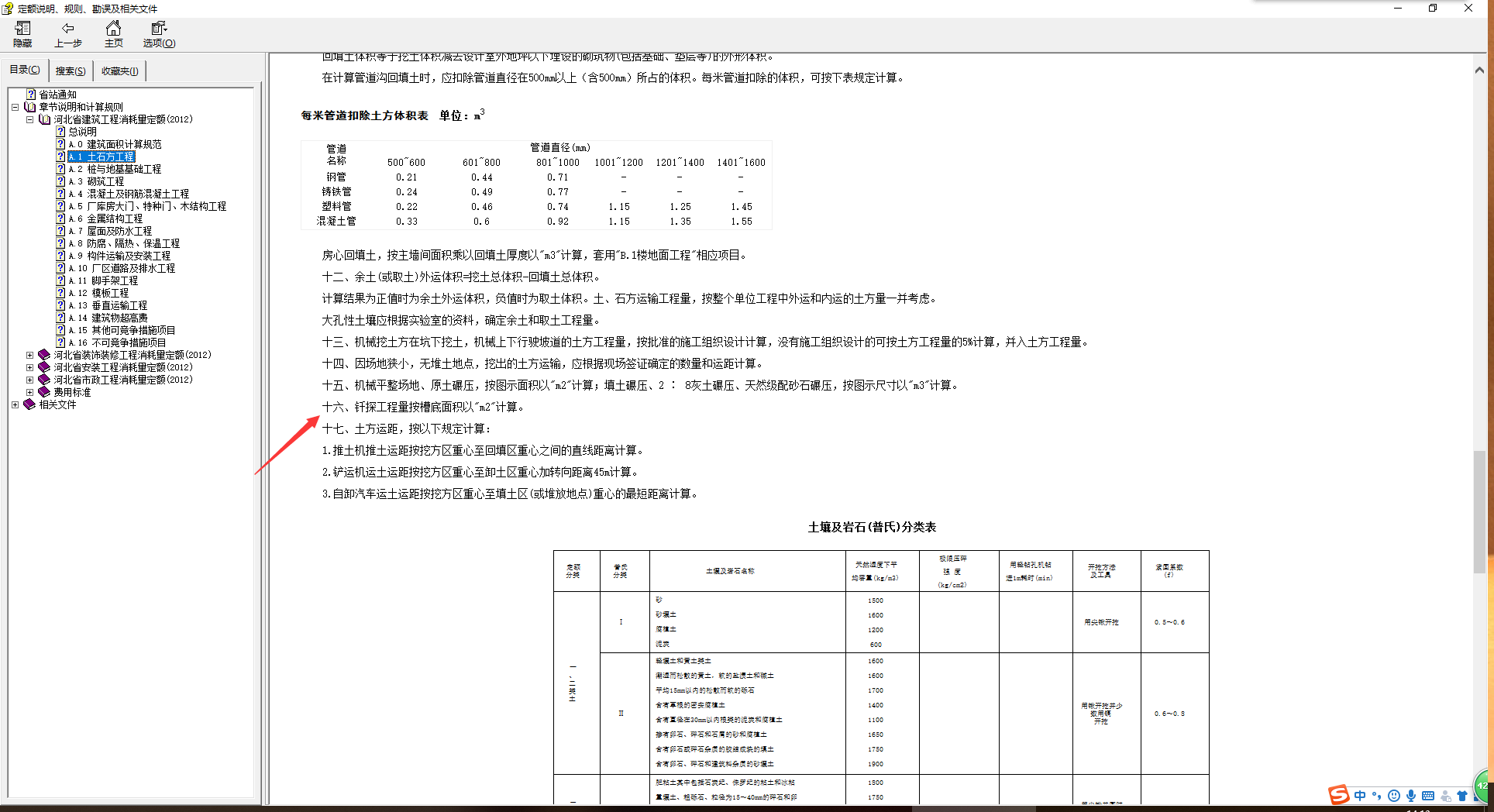Viewport: 1494px width, 812px height.
Task: Go back with the 上一步 arrow icon
Action: point(68,29)
